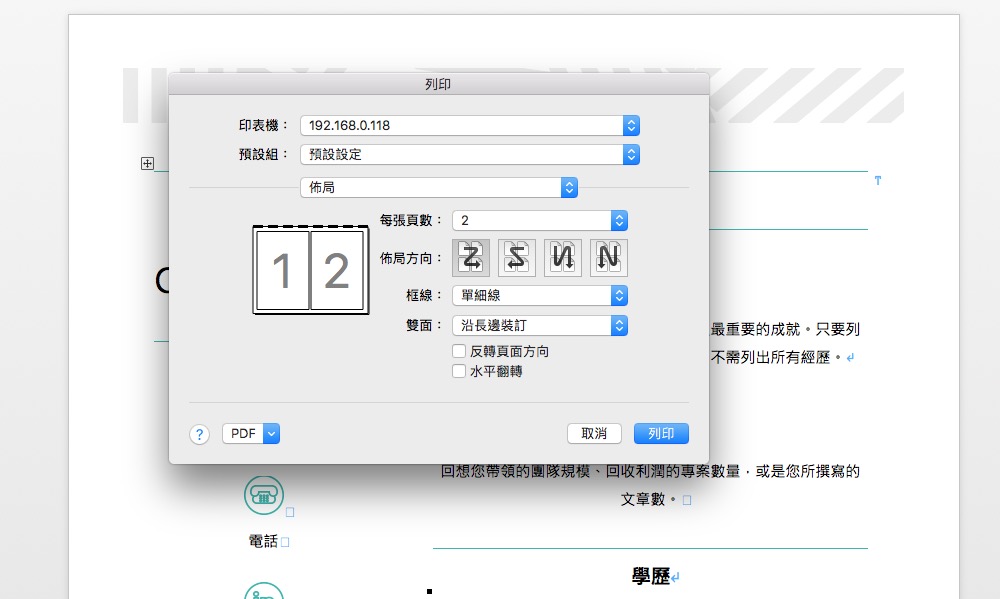Click the 學歷 heading in the document
The image size is (1000, 599).
[x=650, y=577]
